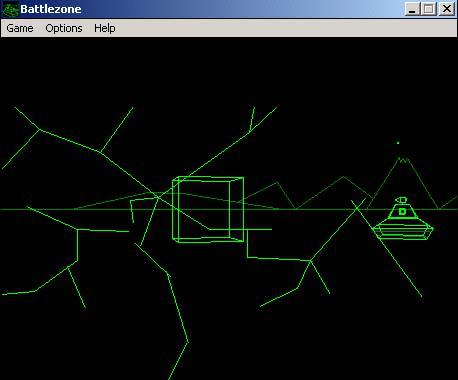The image size is (458, 380).
Task: Click the wireframe cube obstacle in center
Action: coord(208,209)
